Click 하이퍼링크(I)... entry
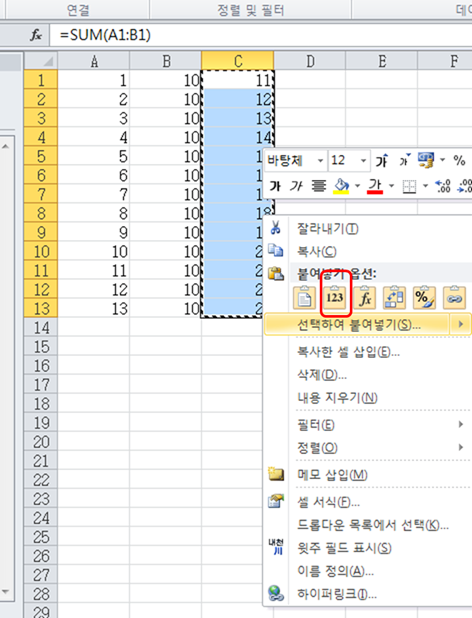The height and width of the screenshot is (618, 472). click(x=337, y=594)
